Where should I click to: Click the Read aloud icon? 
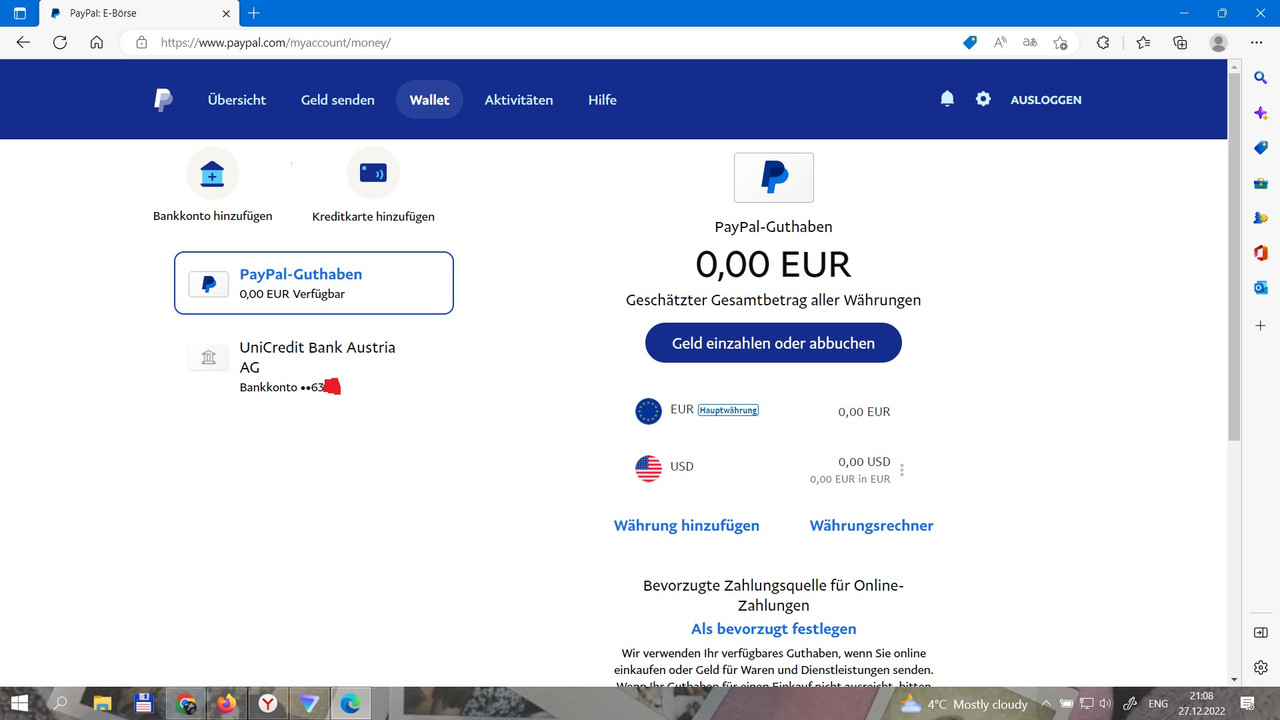point(1000,42)
